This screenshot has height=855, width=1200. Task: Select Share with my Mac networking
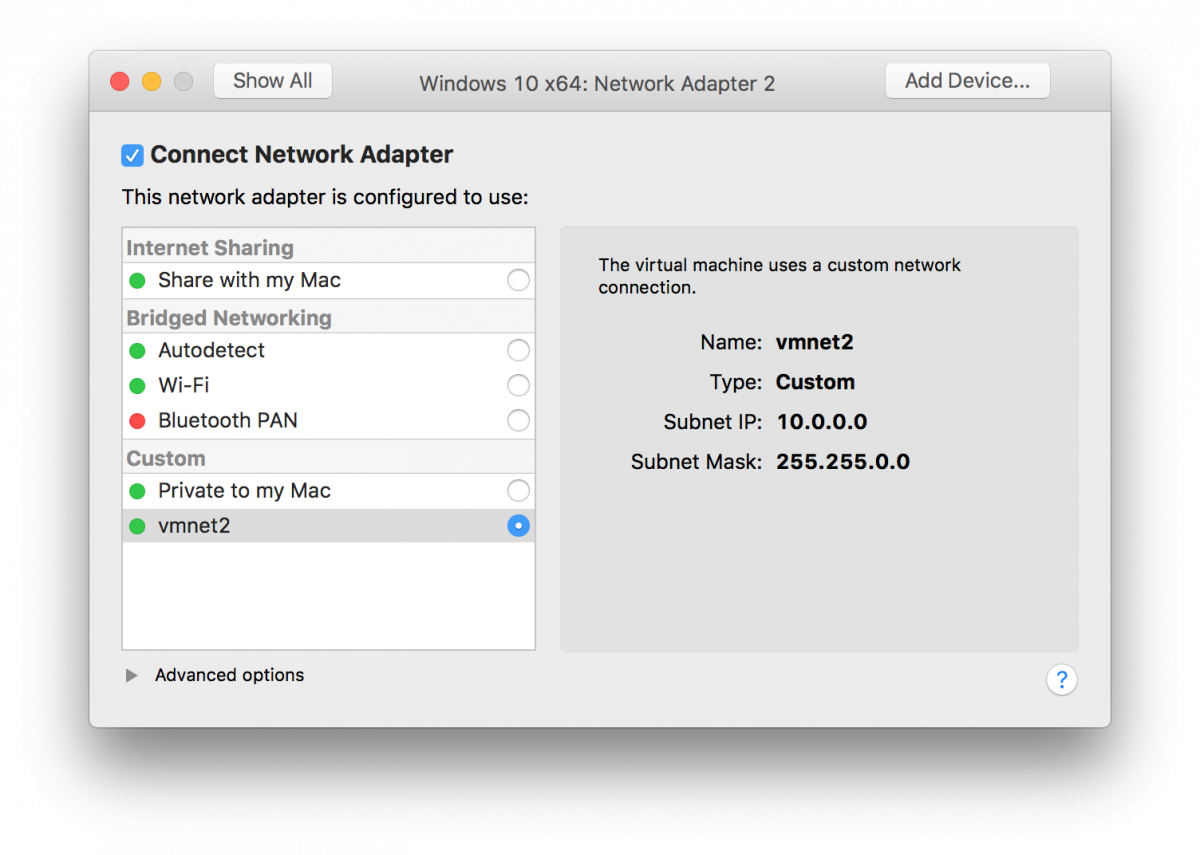click(518, 280)
